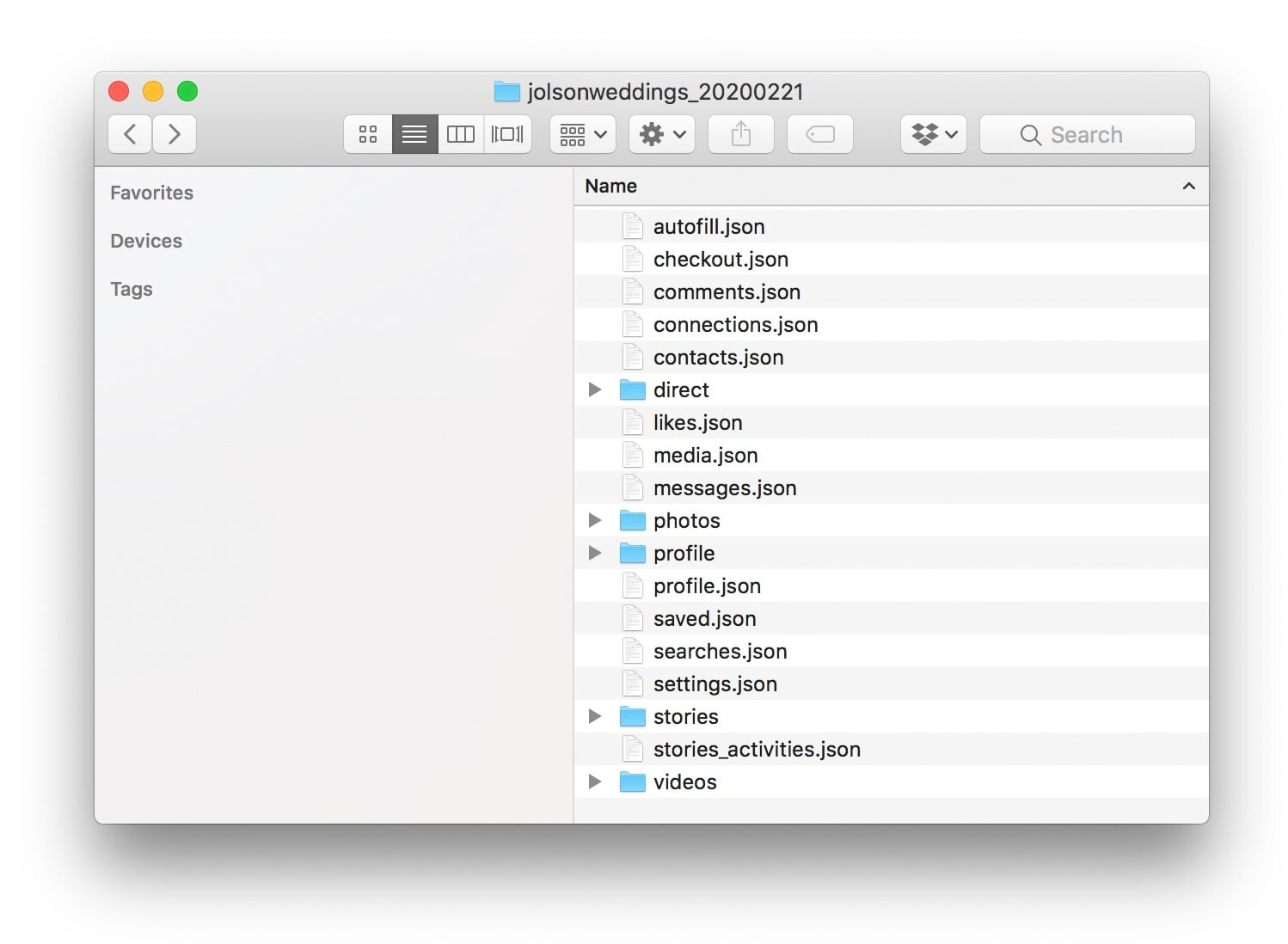Viewport: 1288px width, 944px height.
Task: Click the autofill.json filename text
Action: tap(709, 226)
